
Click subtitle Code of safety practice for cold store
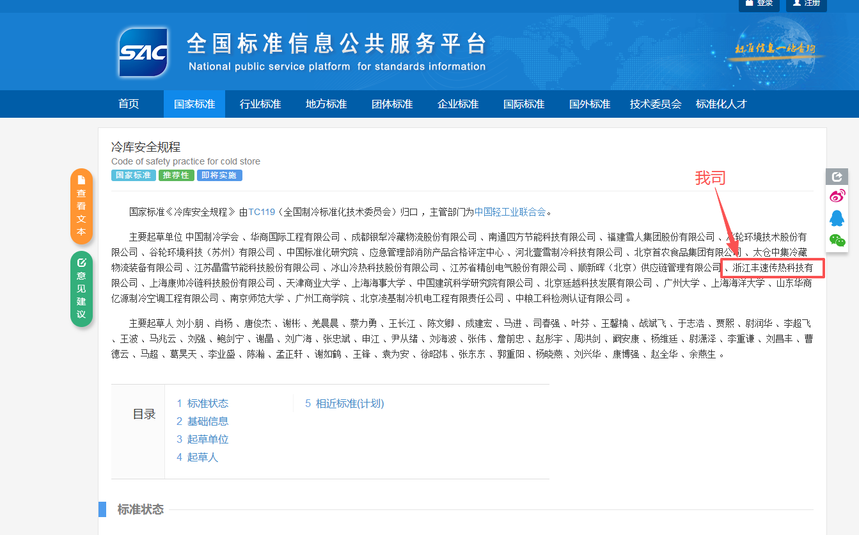pyautogui.click(x=186, y=162)
